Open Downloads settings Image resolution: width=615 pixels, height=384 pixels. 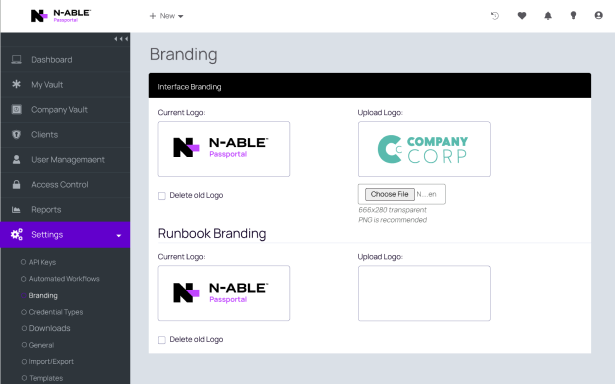click(x=49, y=328)
